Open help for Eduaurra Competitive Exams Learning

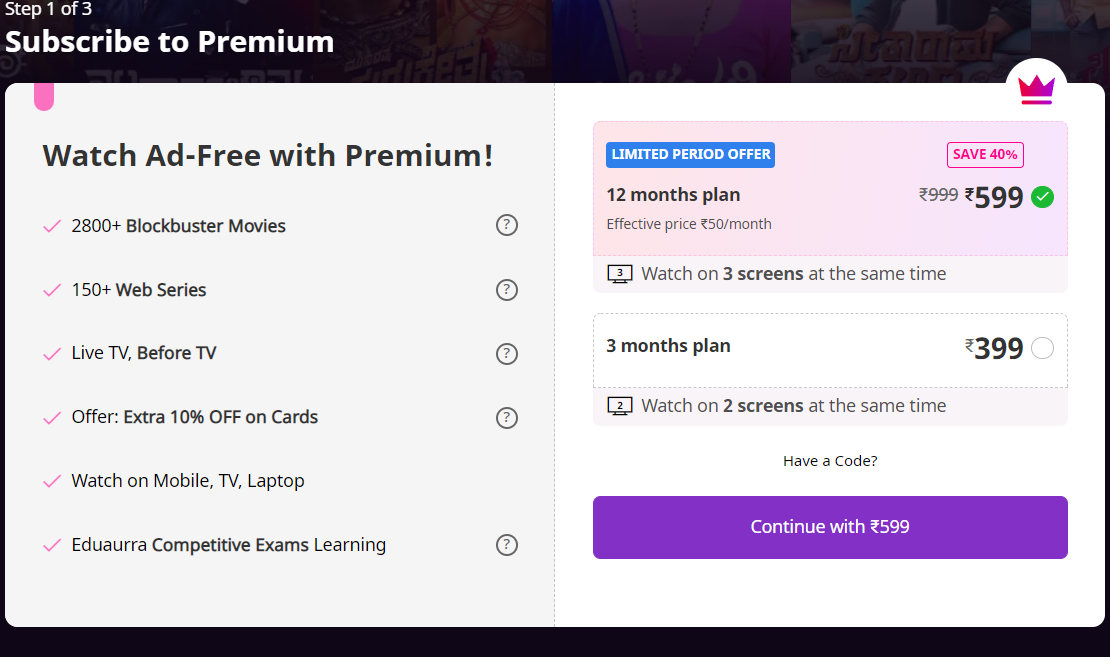507,545
